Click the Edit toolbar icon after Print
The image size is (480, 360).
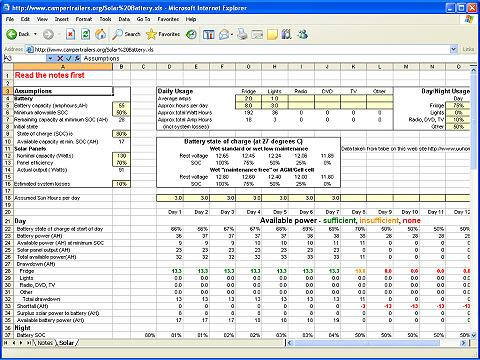click(257, 34)
